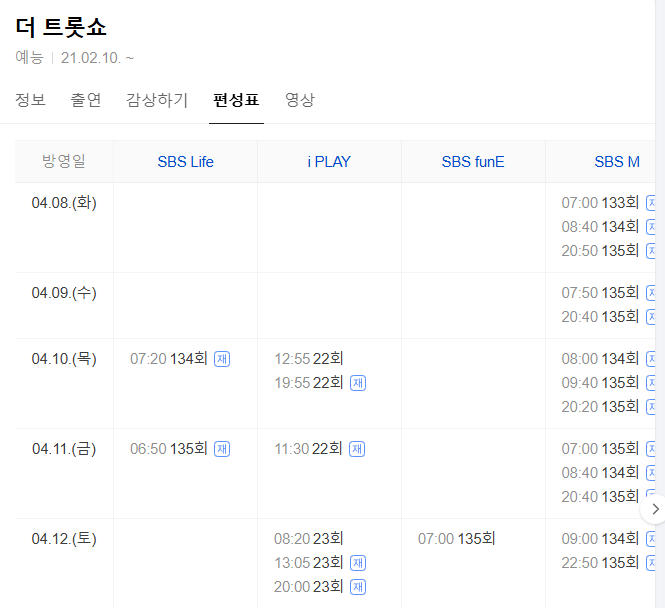This screenshot has width=665, height=608.
Task: Select the 04.08.(화) date row
Action: coord(64,203)
